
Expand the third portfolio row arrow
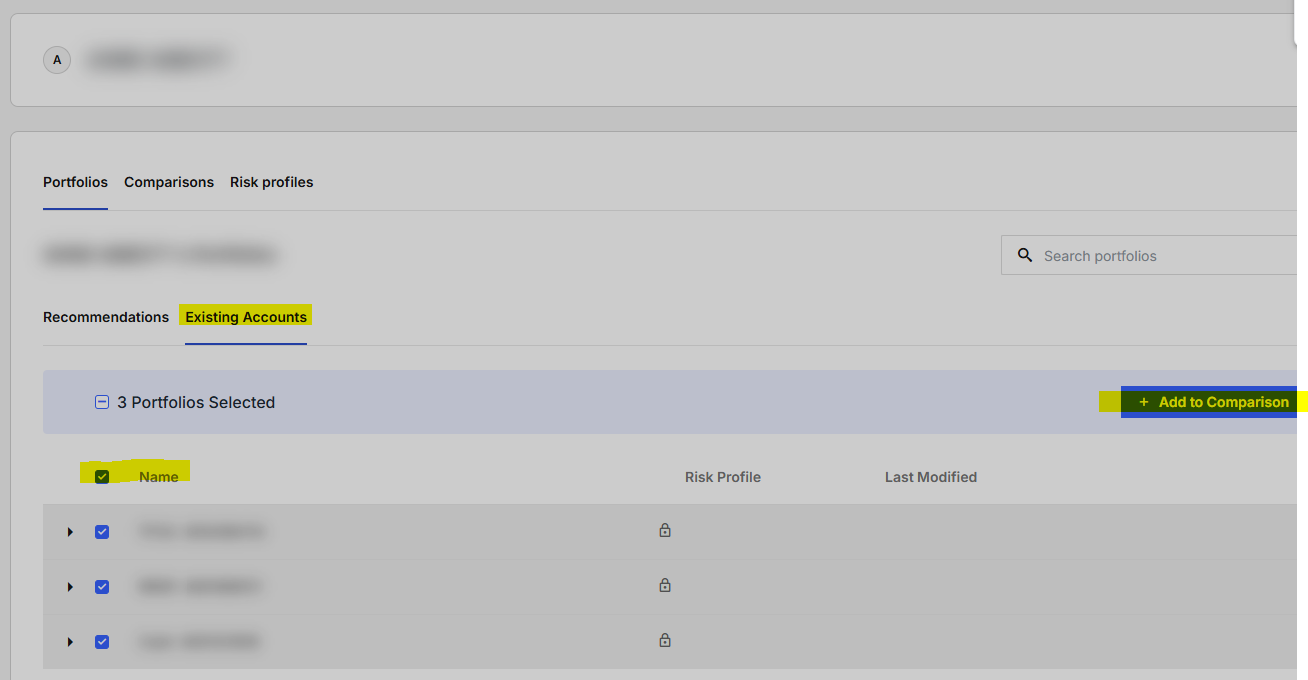click(70, 642)
